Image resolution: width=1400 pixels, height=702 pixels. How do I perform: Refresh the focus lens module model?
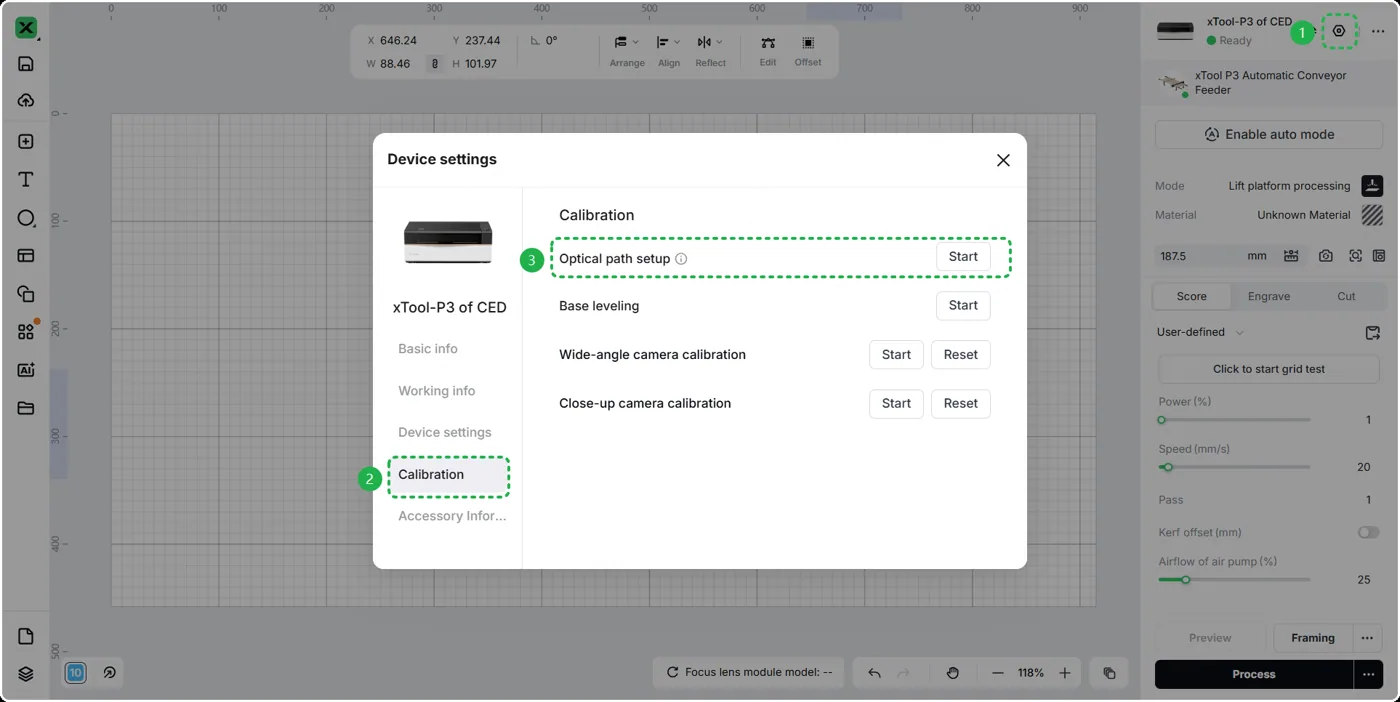coord(671,673)
